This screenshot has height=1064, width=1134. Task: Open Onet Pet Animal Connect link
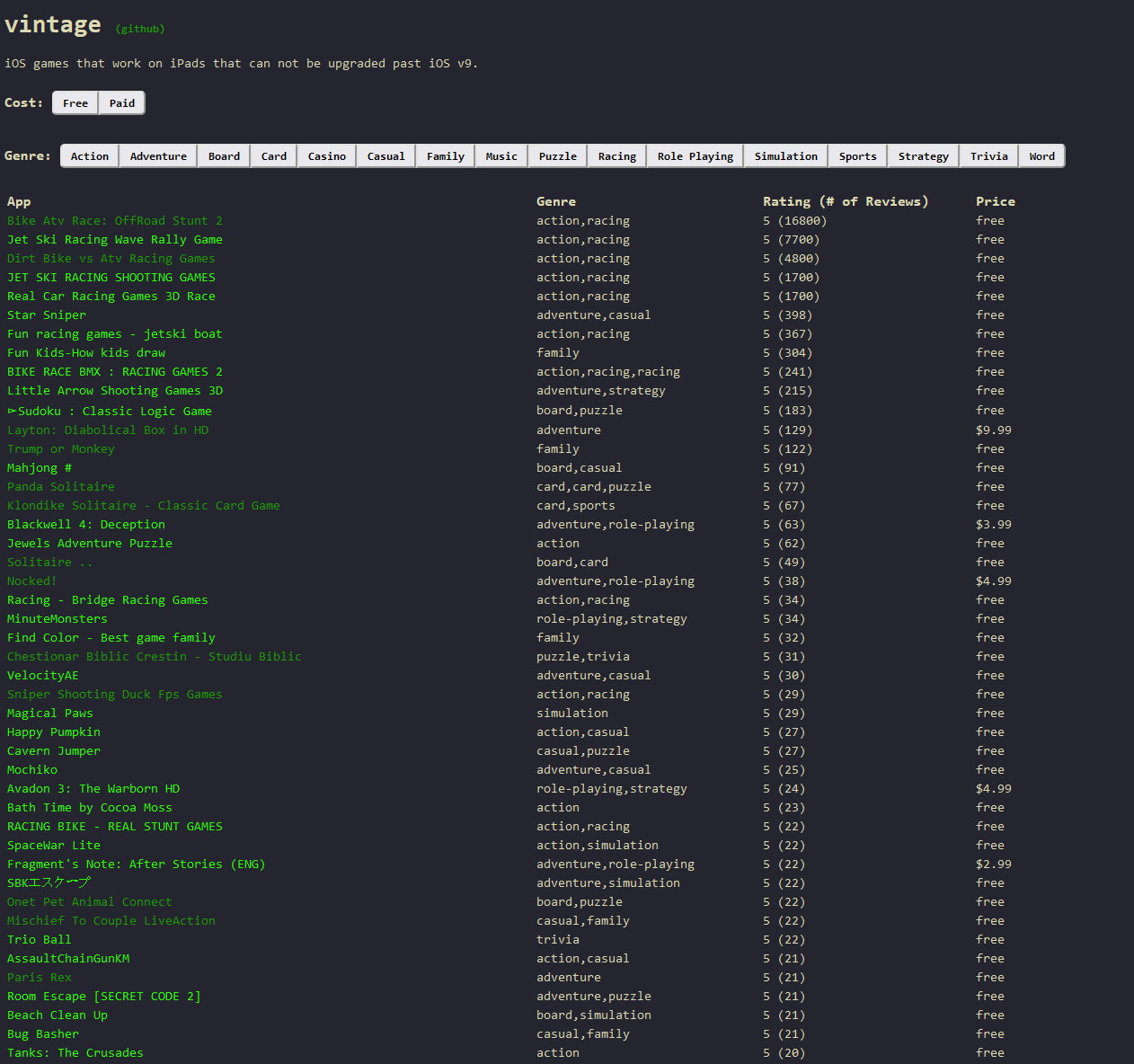click(x=90, y=902)
